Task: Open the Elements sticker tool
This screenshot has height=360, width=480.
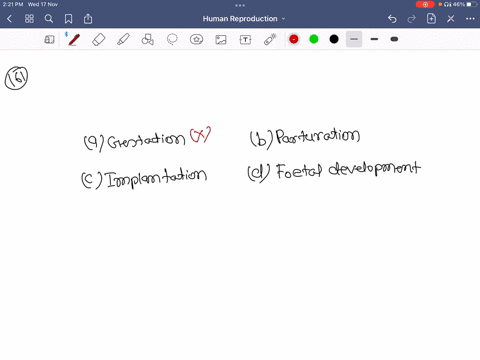Action: 196,40
